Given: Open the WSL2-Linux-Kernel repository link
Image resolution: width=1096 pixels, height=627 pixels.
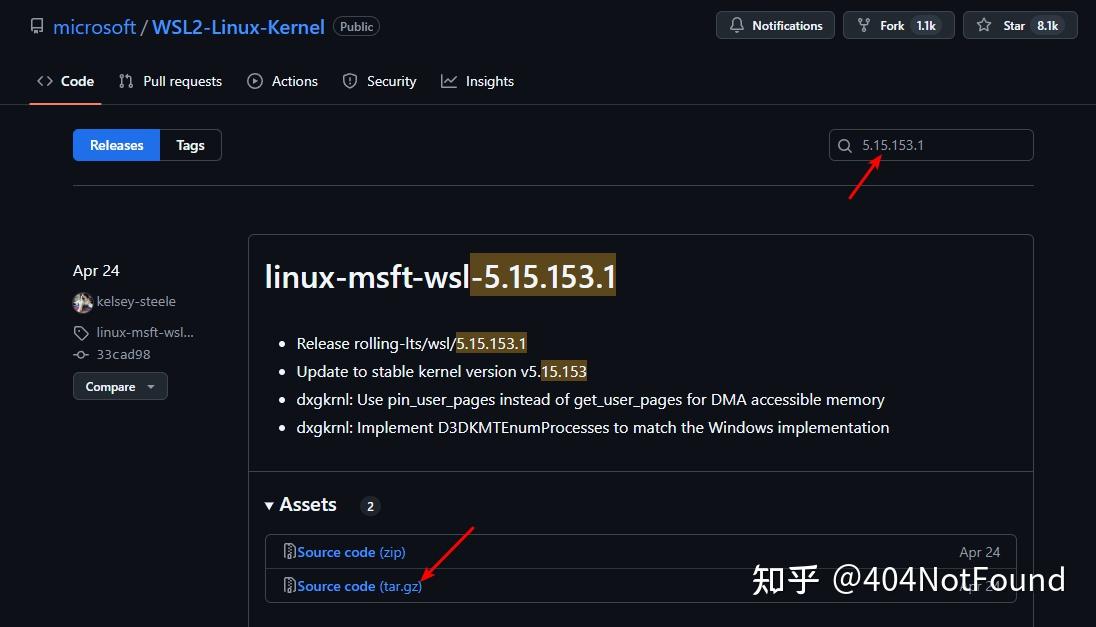Looking at the screenshot, I should point(238,27).
